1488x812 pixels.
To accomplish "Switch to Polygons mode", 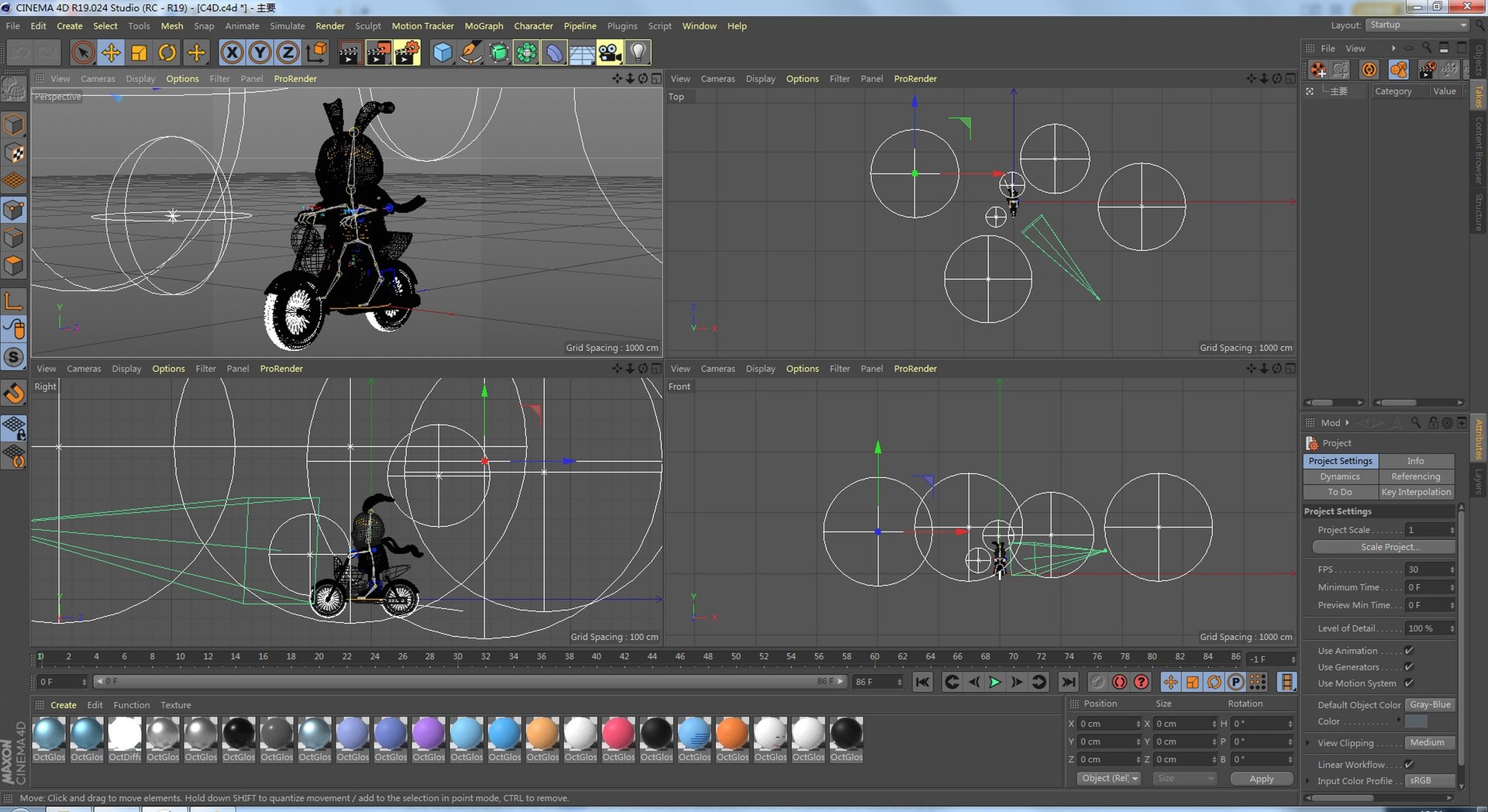I will click(x=14, y=266).
